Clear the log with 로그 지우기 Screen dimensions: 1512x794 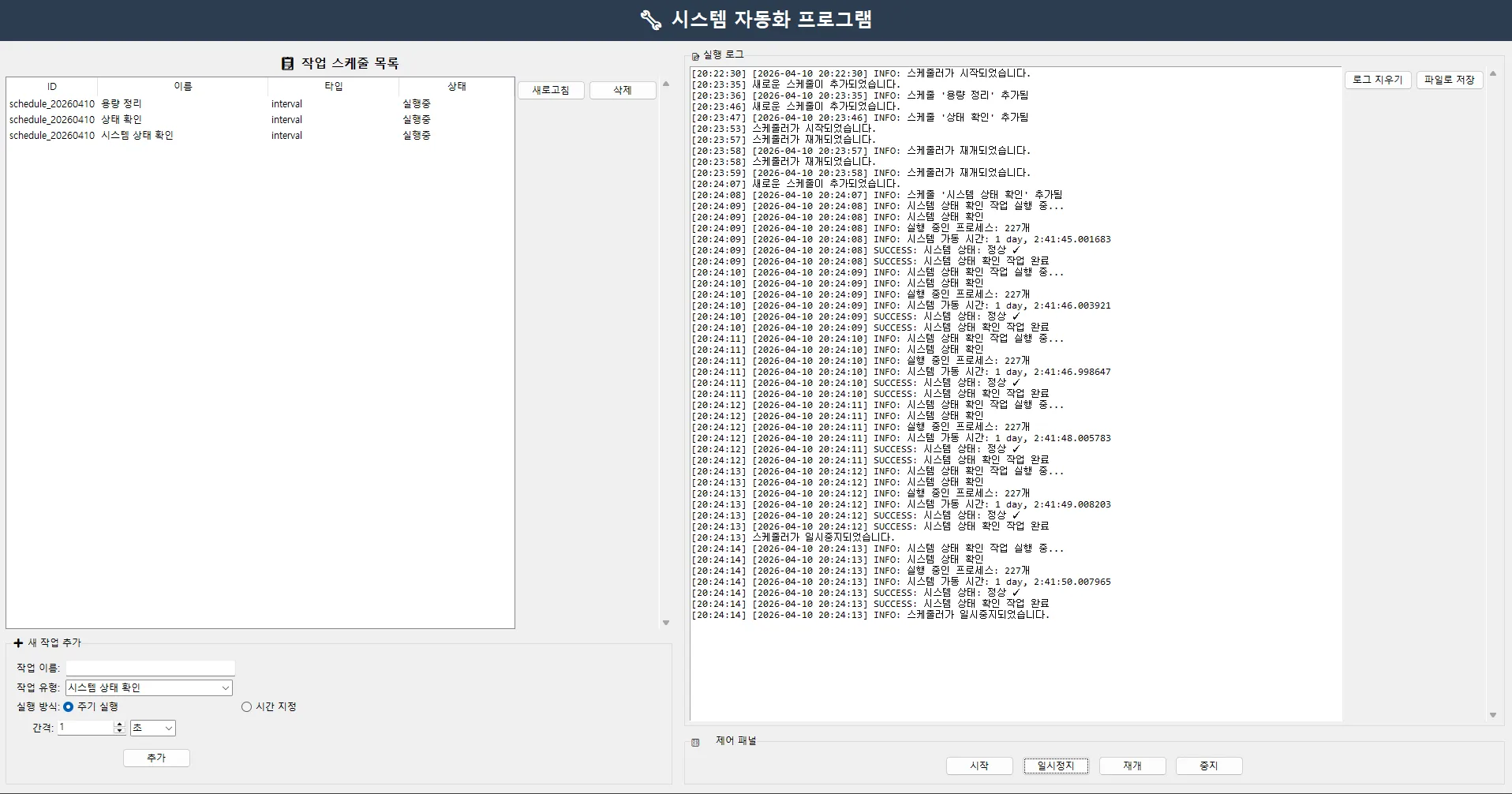tap(1378, 80)
